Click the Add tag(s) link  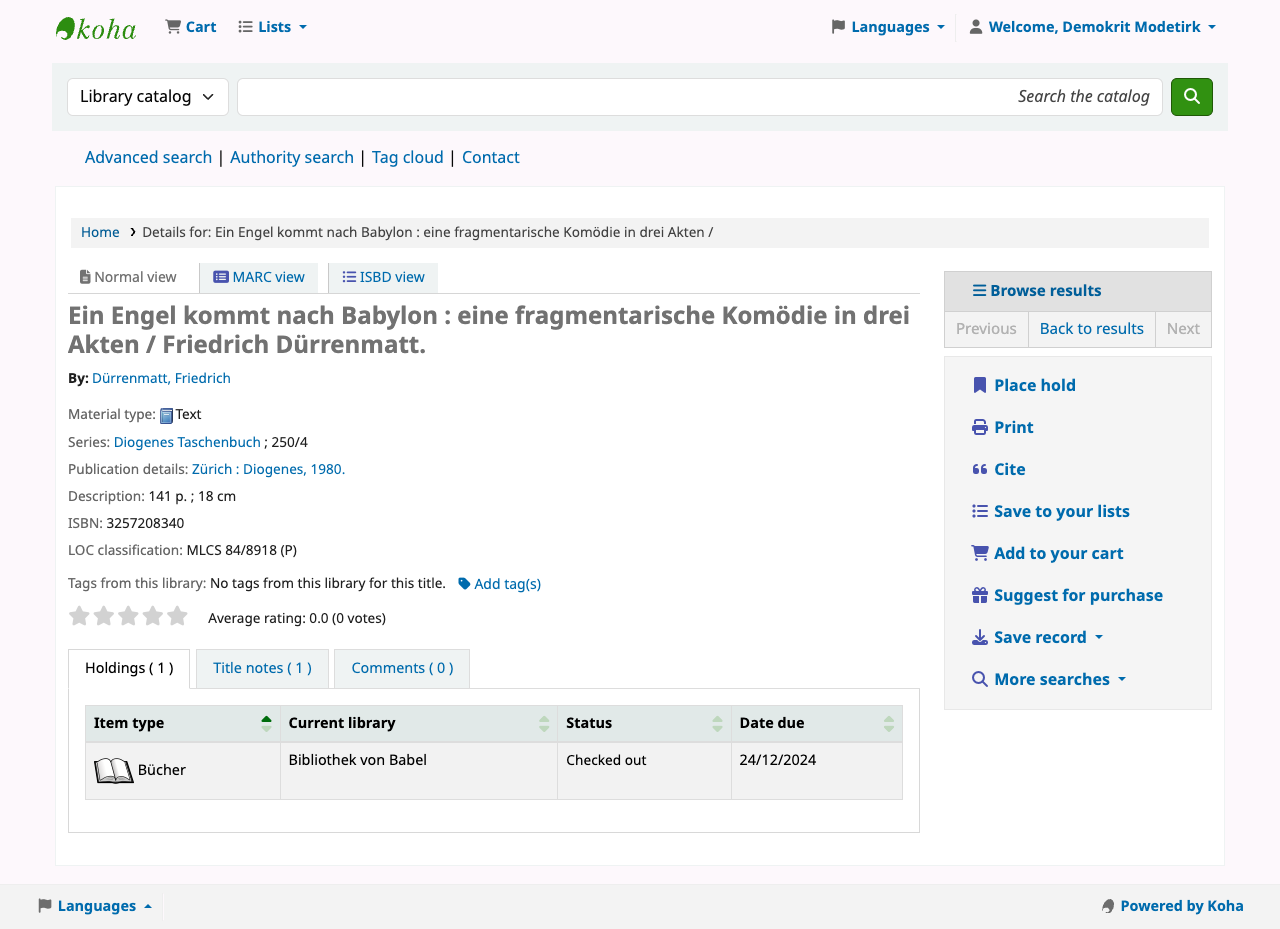(x=500, y=585)
